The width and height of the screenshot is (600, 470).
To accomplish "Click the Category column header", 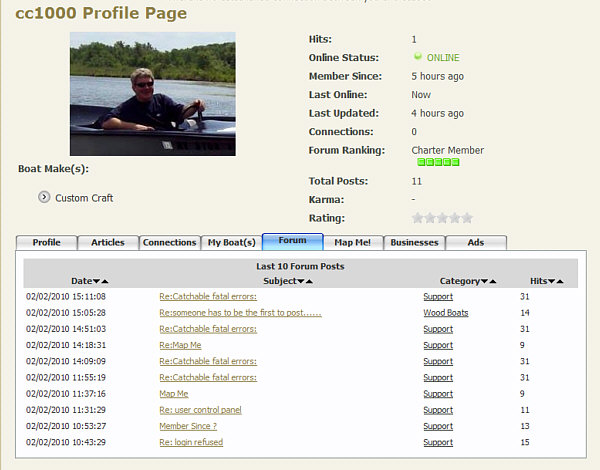I will click(460, 281).
